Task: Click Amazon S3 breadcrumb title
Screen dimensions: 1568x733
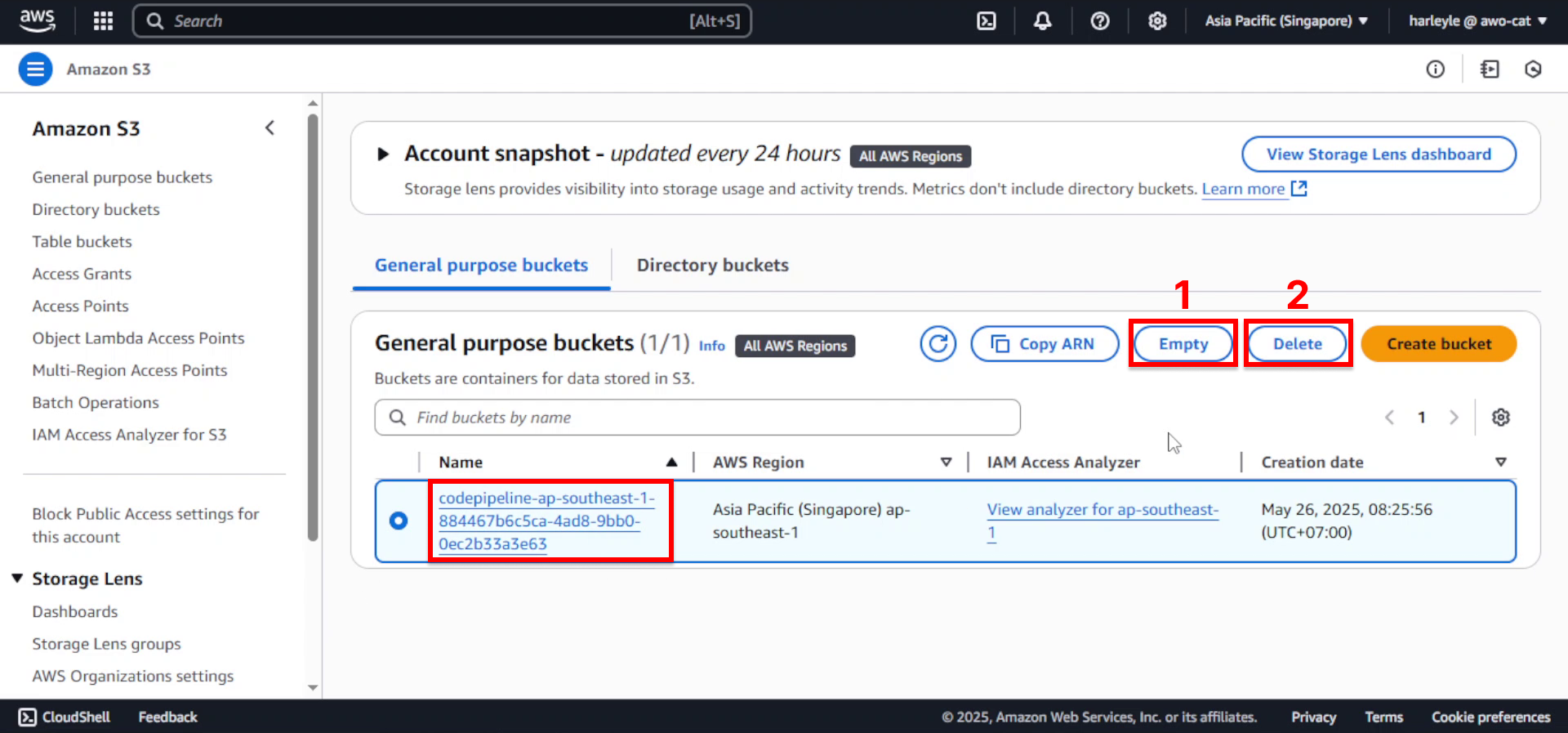Action: pyautogui.click(x=109, y=69)
